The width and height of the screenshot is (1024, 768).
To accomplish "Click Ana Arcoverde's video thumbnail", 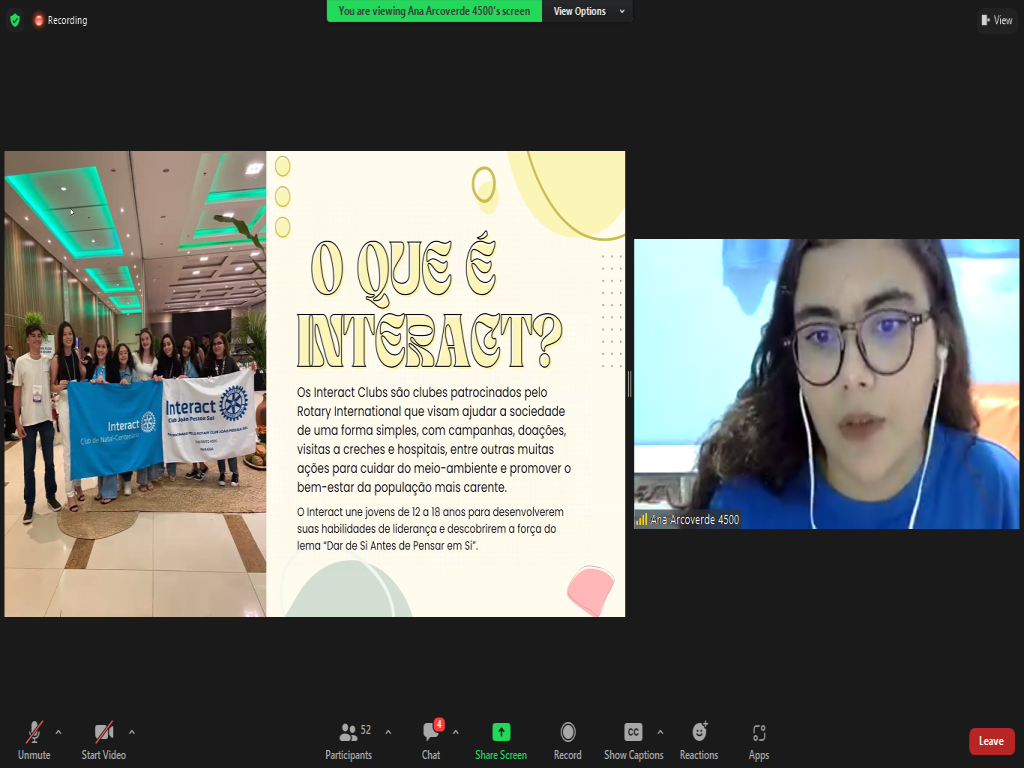I will (x=826, y=384).
